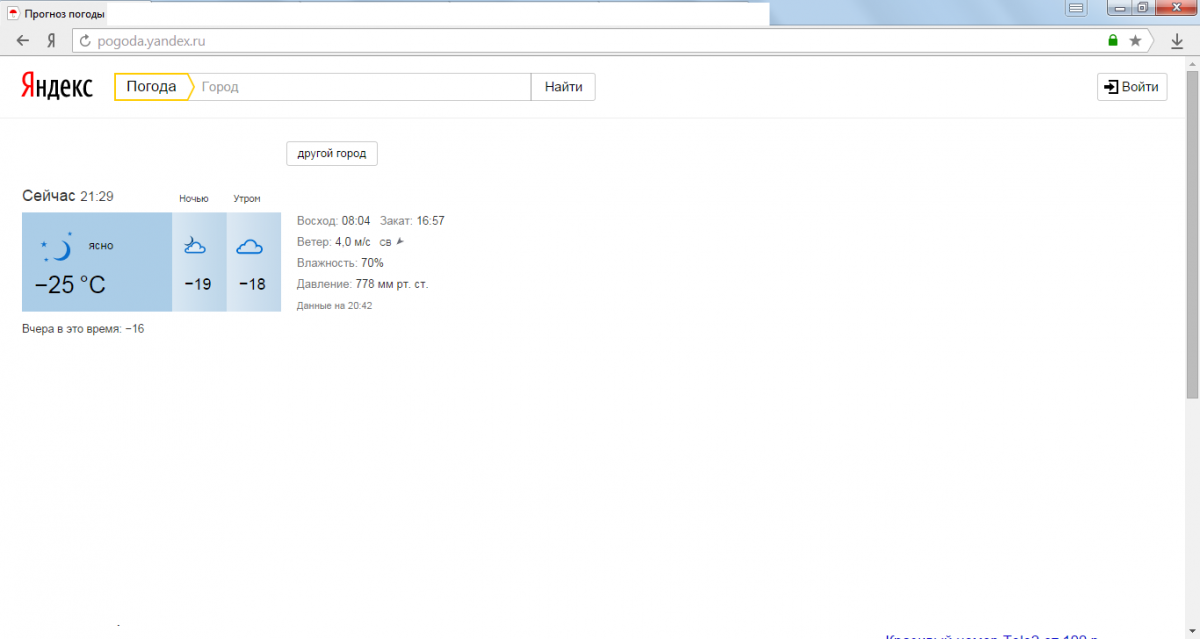Bookmark the page with the star icon

coord(1135,41)
